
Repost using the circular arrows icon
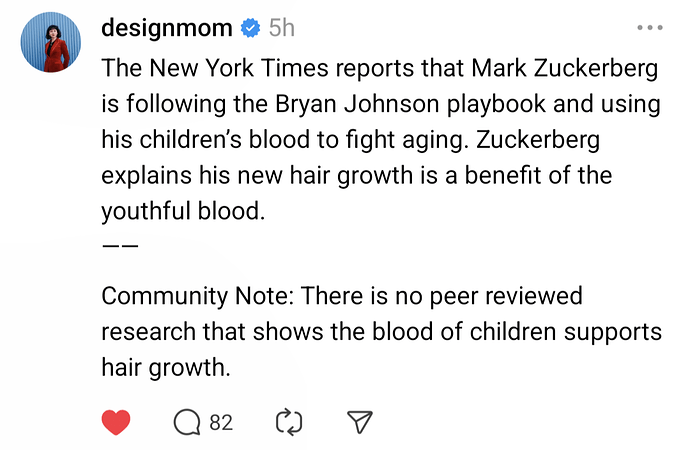(289, 422)
